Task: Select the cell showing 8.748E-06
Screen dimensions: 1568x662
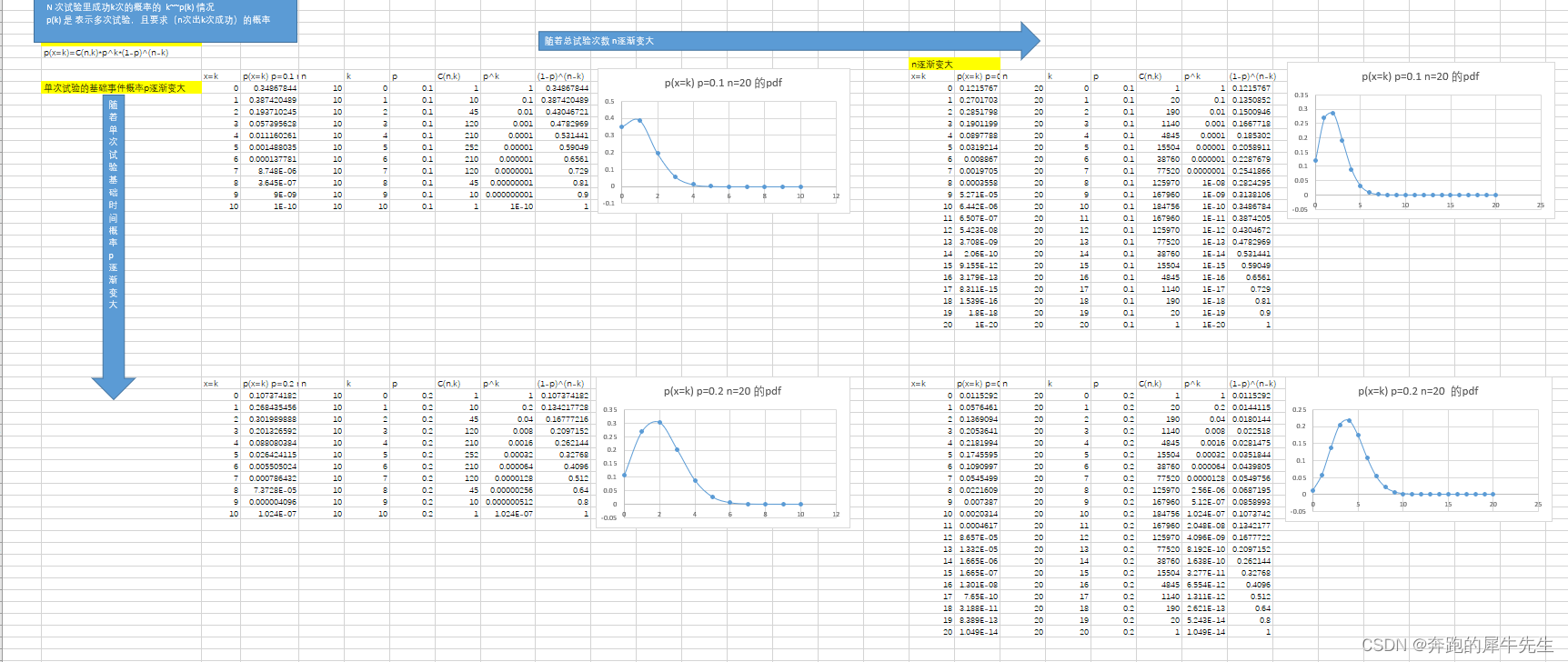Action: coord(270,171)
